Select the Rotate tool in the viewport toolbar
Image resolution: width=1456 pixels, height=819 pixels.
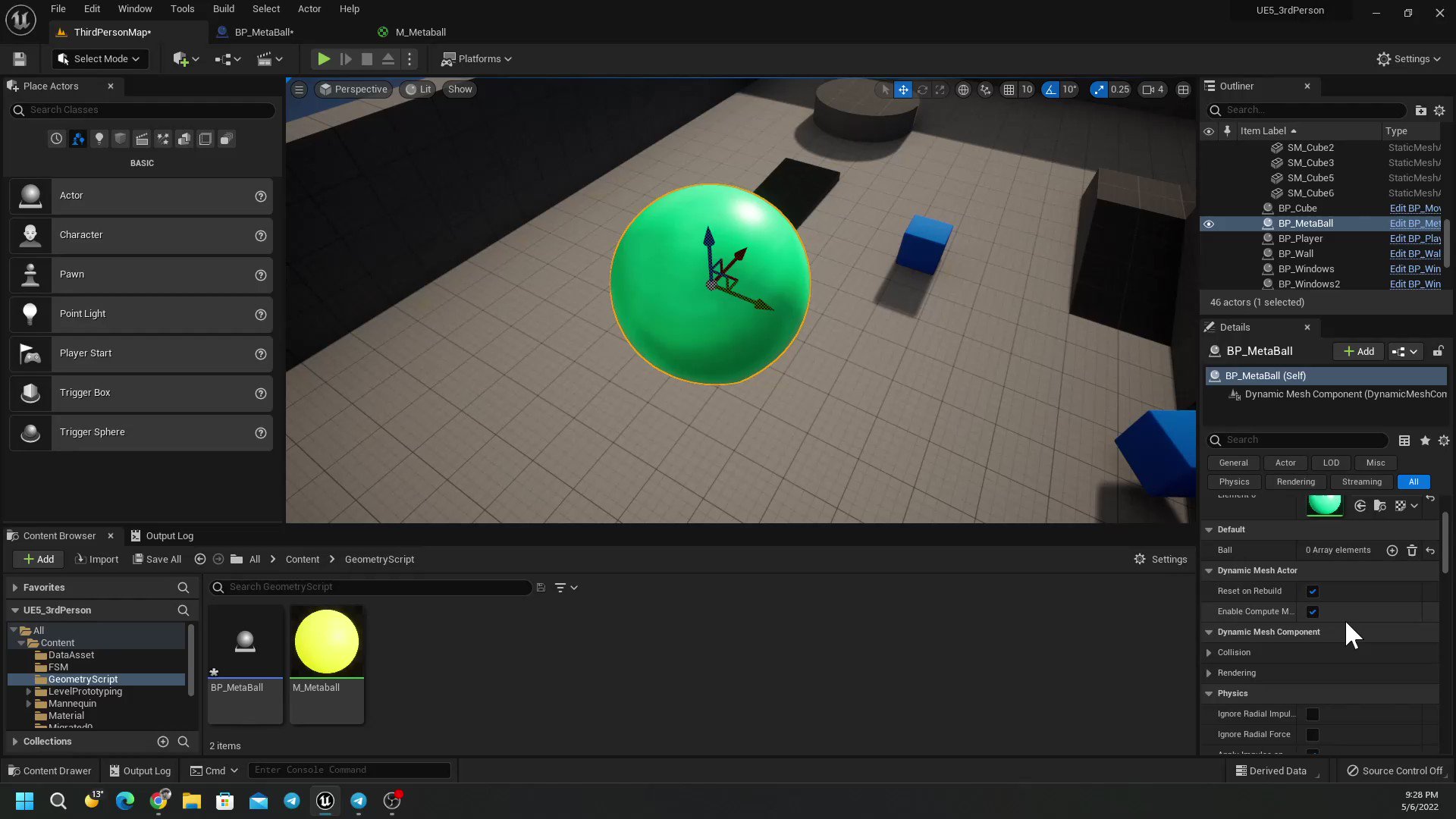[x=922, y=89]
